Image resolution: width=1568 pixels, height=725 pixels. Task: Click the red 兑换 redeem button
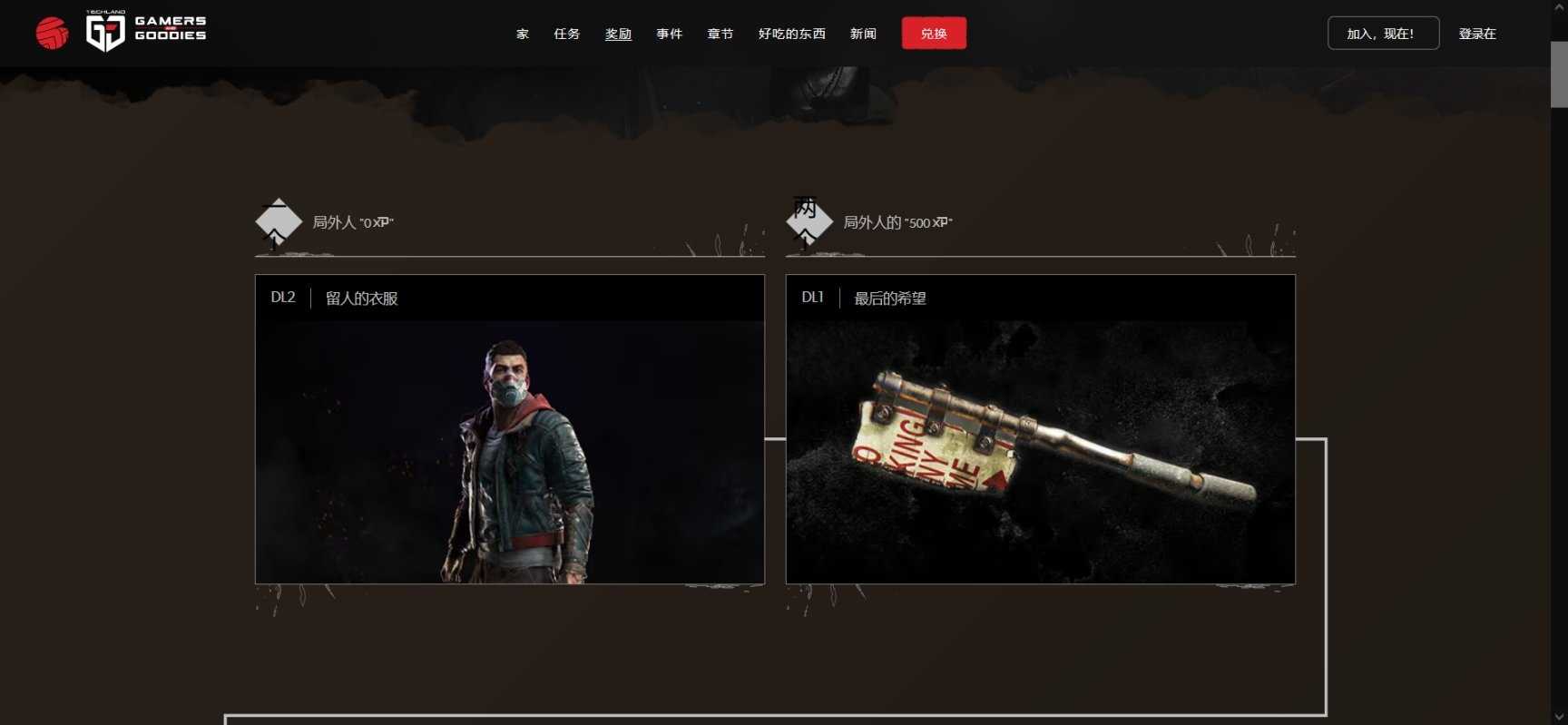[x=934, y=34]
